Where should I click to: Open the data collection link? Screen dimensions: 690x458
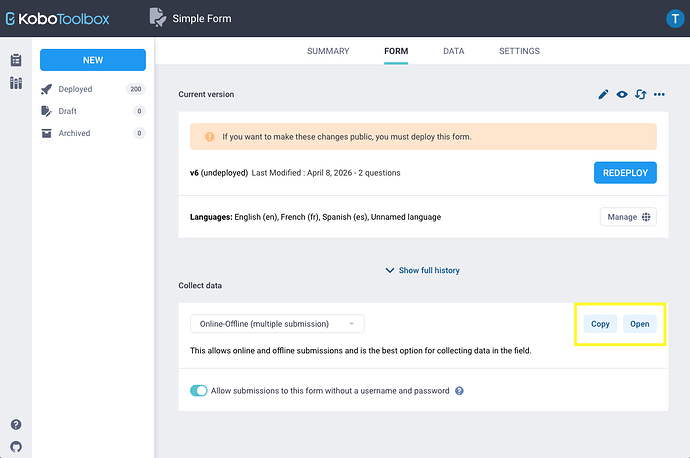[x=639, y=324]
